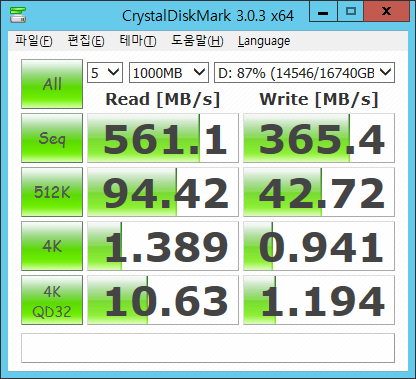The height and width of the screenshot is (379, 416).
Task: Click the CrystalDiskMark app icon in title bar
Action: tap(18, 15)
